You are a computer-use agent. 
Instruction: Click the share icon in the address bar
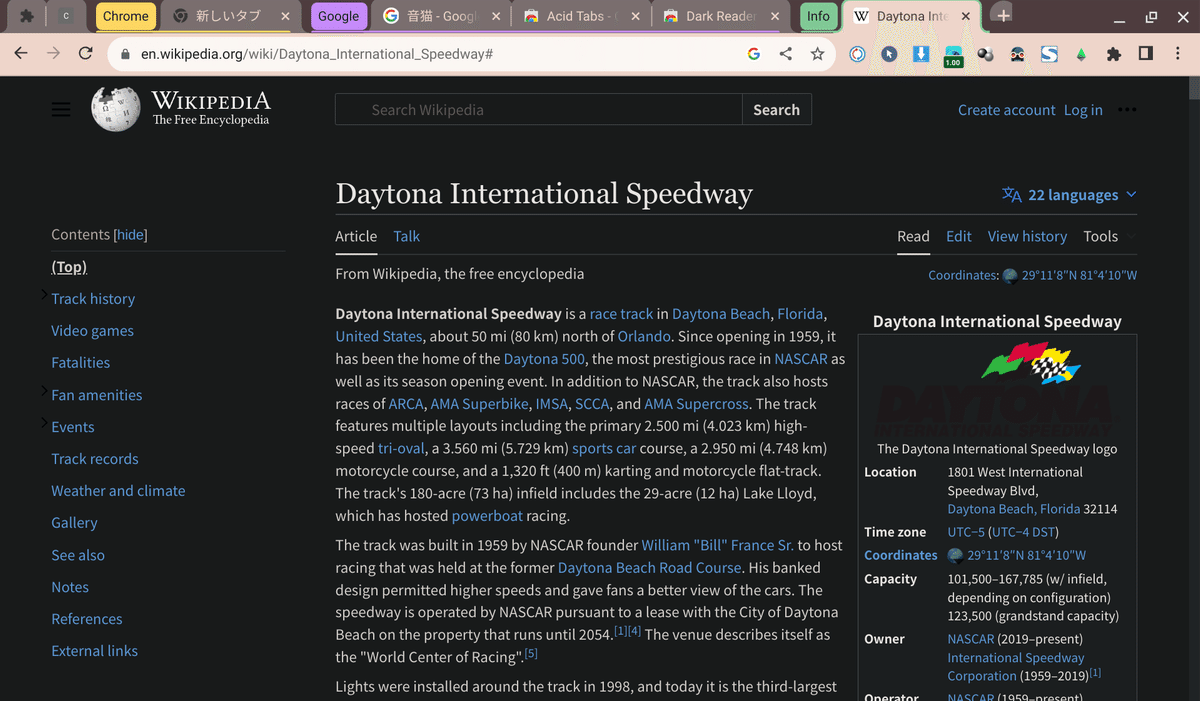pyautogui.click(x=786, y=54)
